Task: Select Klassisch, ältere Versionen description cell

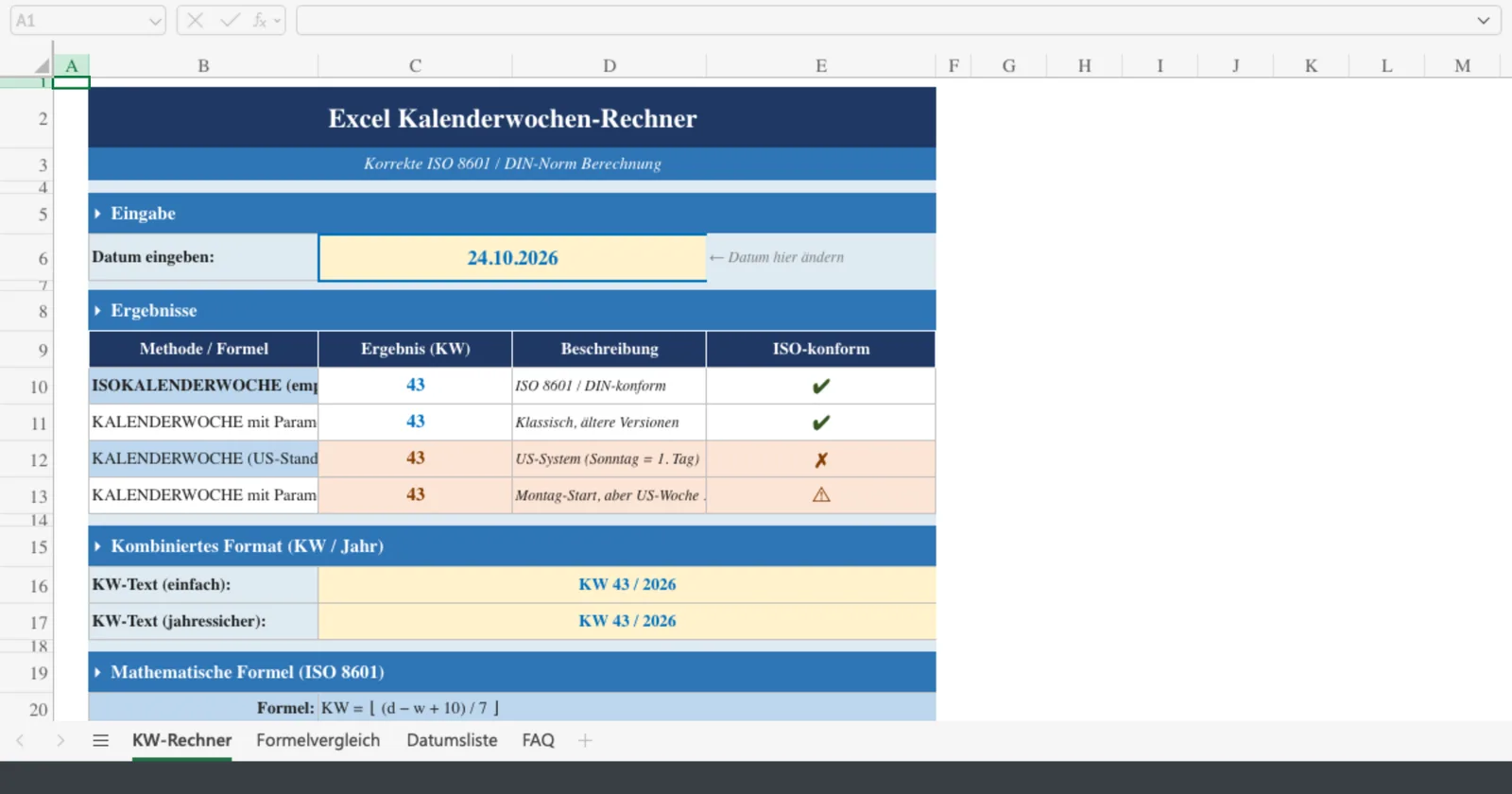Action: pos(609,423)
